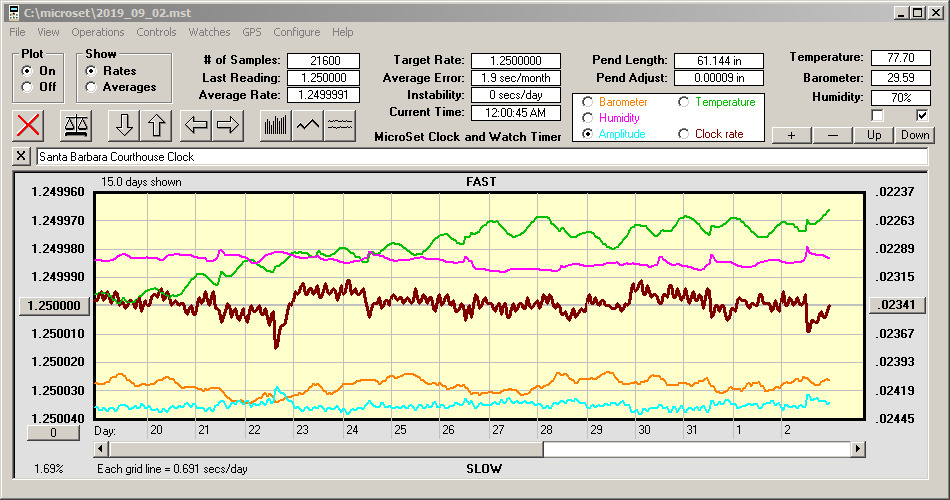Select the Clock rate radio option
950x500 pixels.
coord(683,134)
